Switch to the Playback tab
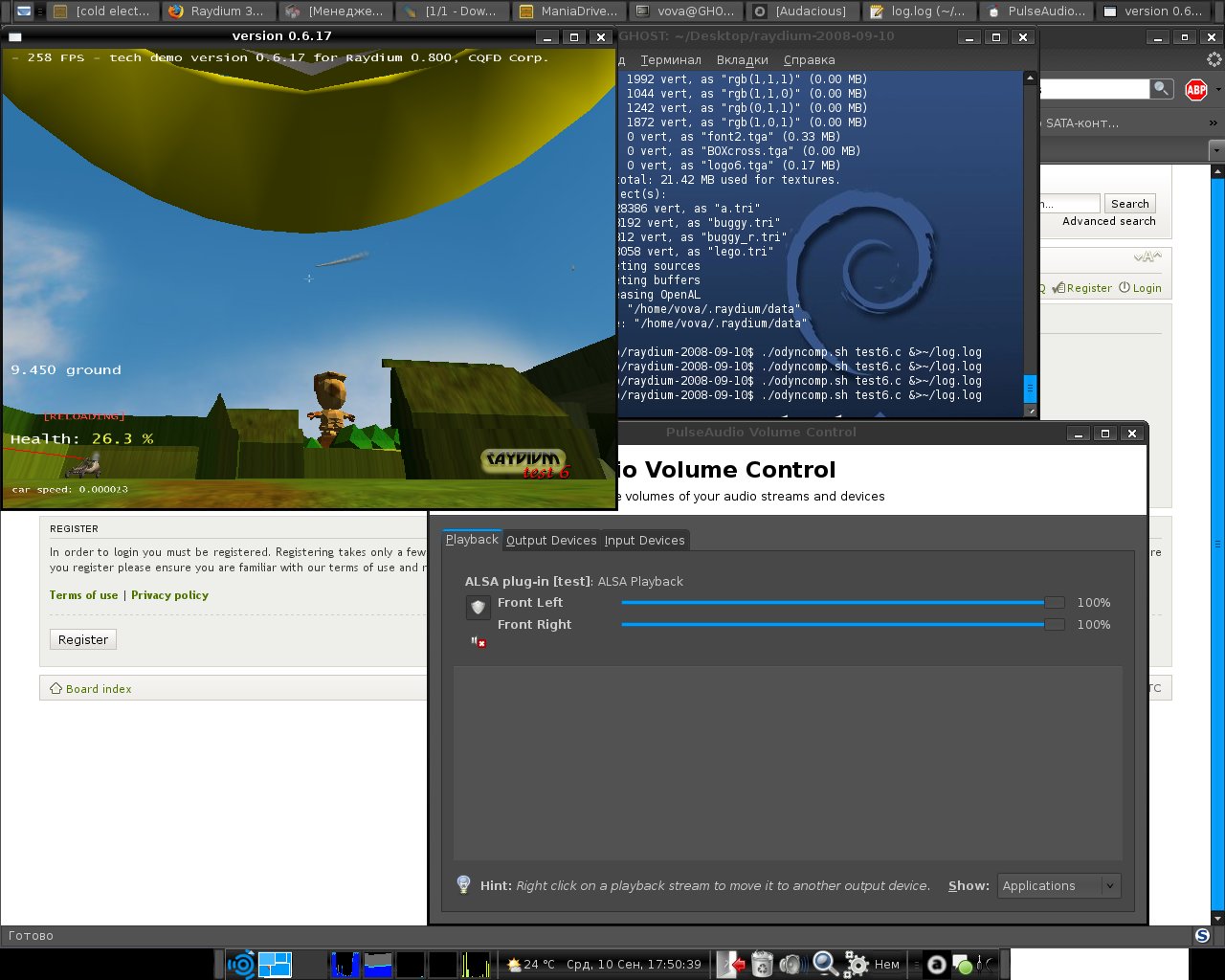Screen dimensions: 1225x980 coord(472,540)
